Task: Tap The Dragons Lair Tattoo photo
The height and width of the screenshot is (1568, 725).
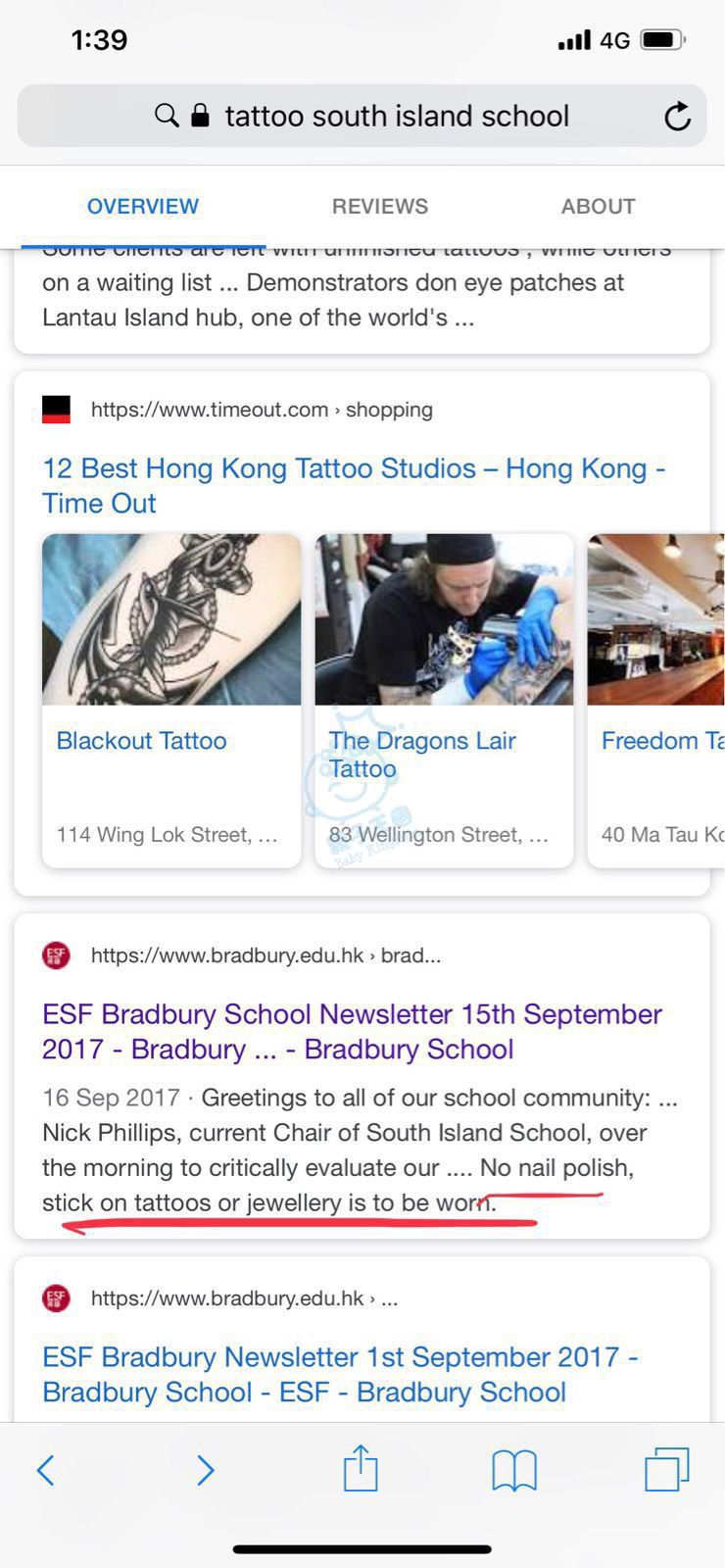Action: (x=444, y=619)
